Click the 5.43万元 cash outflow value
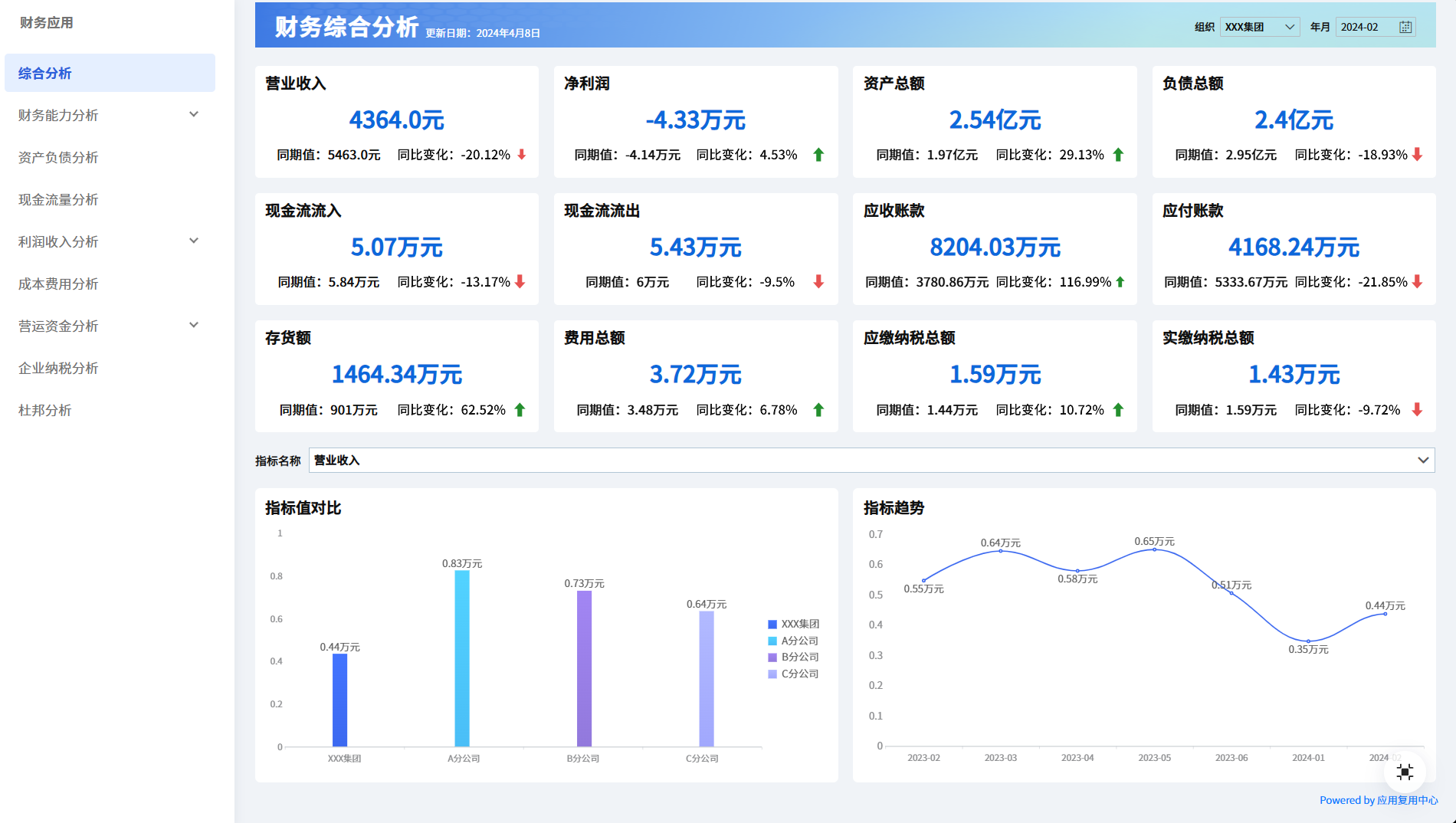 click(x=695, y=248)
